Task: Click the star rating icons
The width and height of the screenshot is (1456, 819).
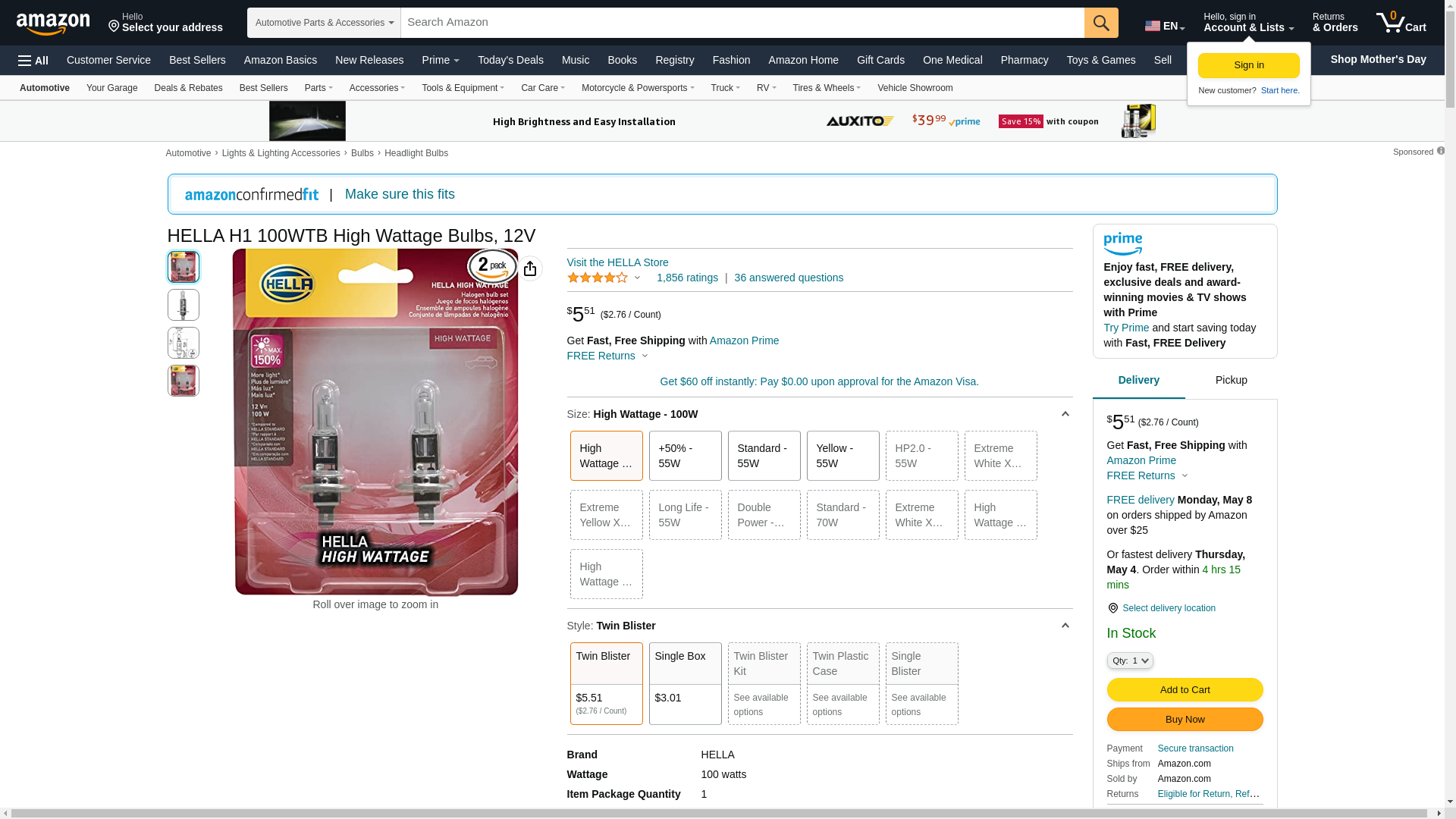Action: tap(598, 278)
